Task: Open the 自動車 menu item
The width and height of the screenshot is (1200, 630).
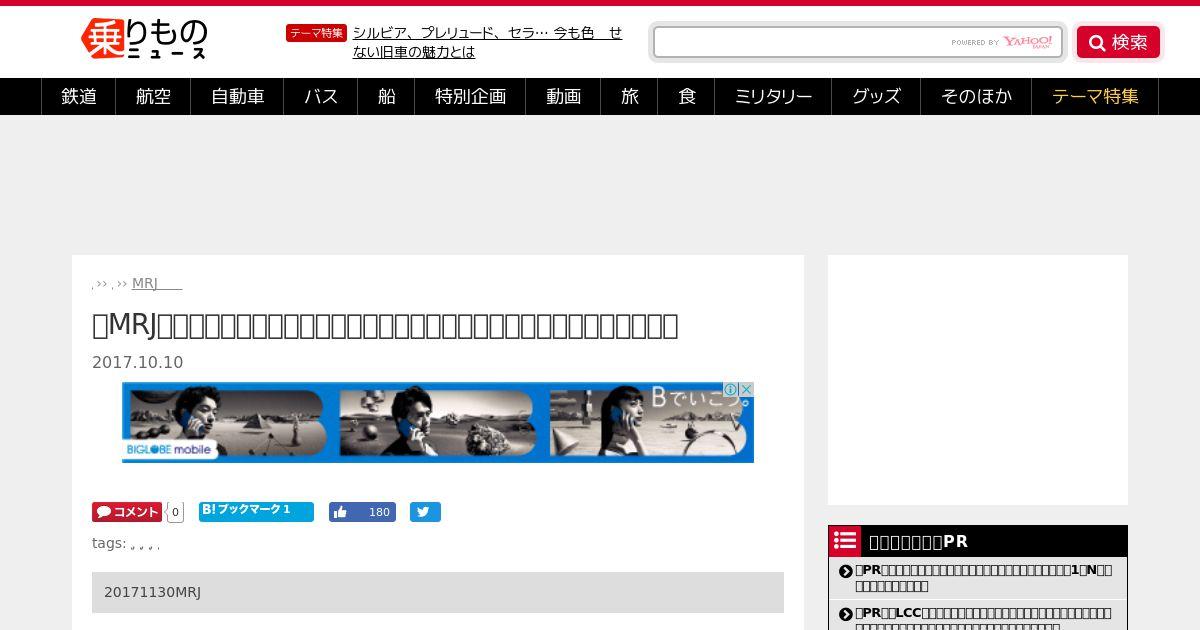Action: pyautogui.click(x=237, y=96)
